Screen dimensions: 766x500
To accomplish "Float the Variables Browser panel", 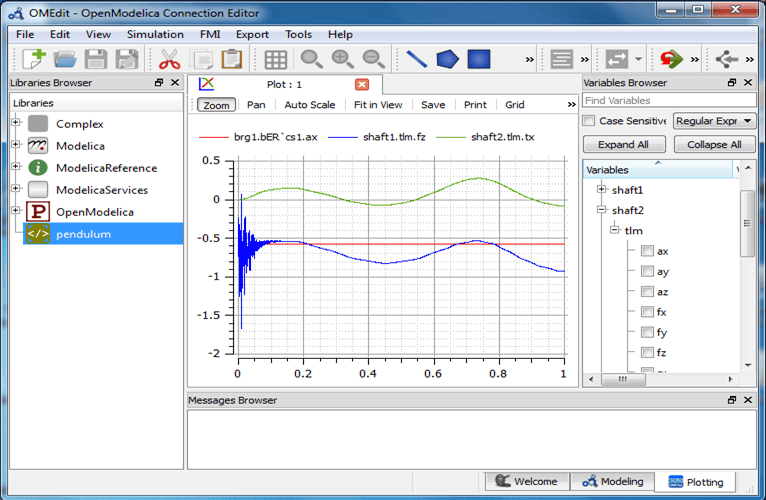I will [x=732, y=83].
